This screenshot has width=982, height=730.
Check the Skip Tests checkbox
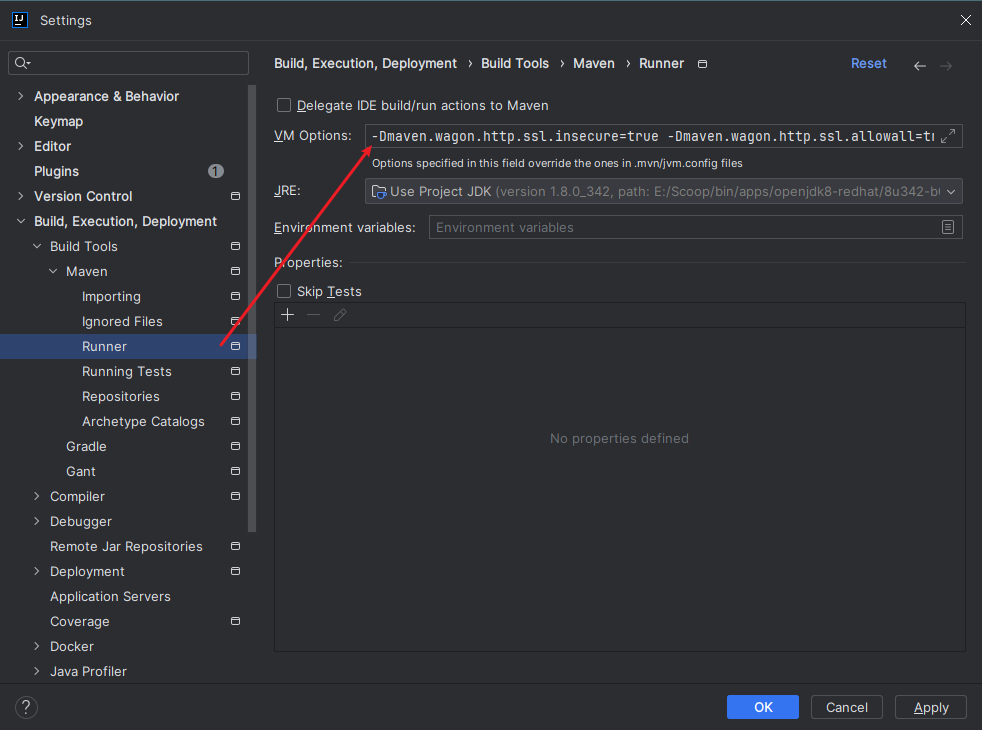tap(284, 291)
